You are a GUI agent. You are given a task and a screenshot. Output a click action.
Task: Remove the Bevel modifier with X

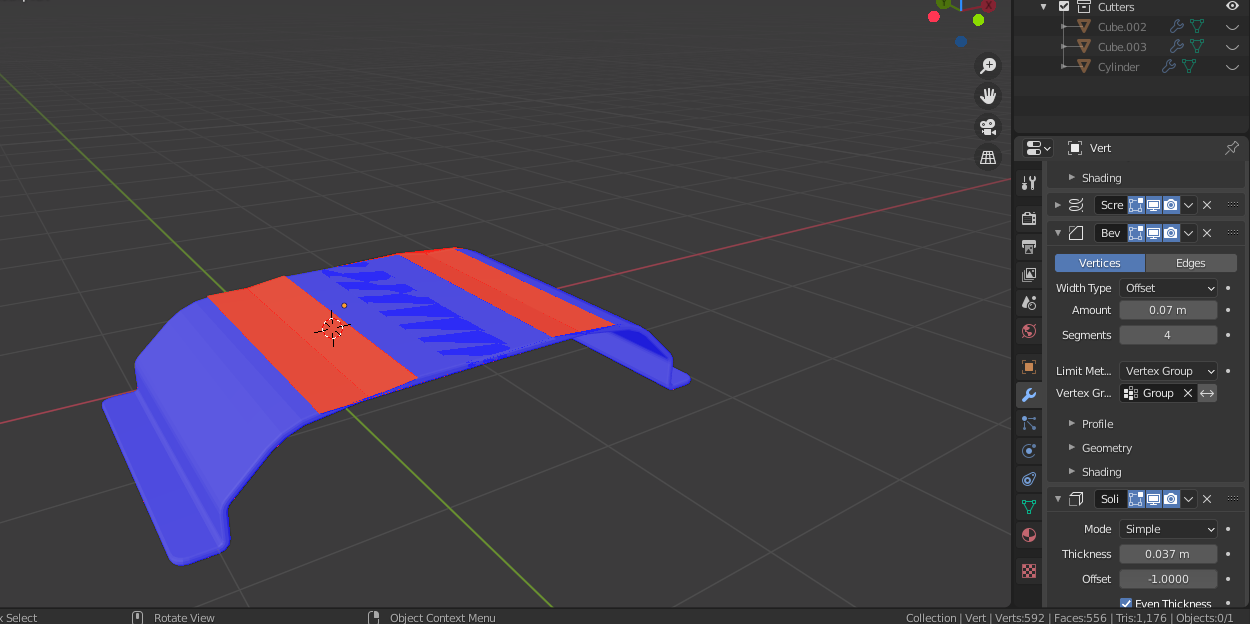[1207, 233]
